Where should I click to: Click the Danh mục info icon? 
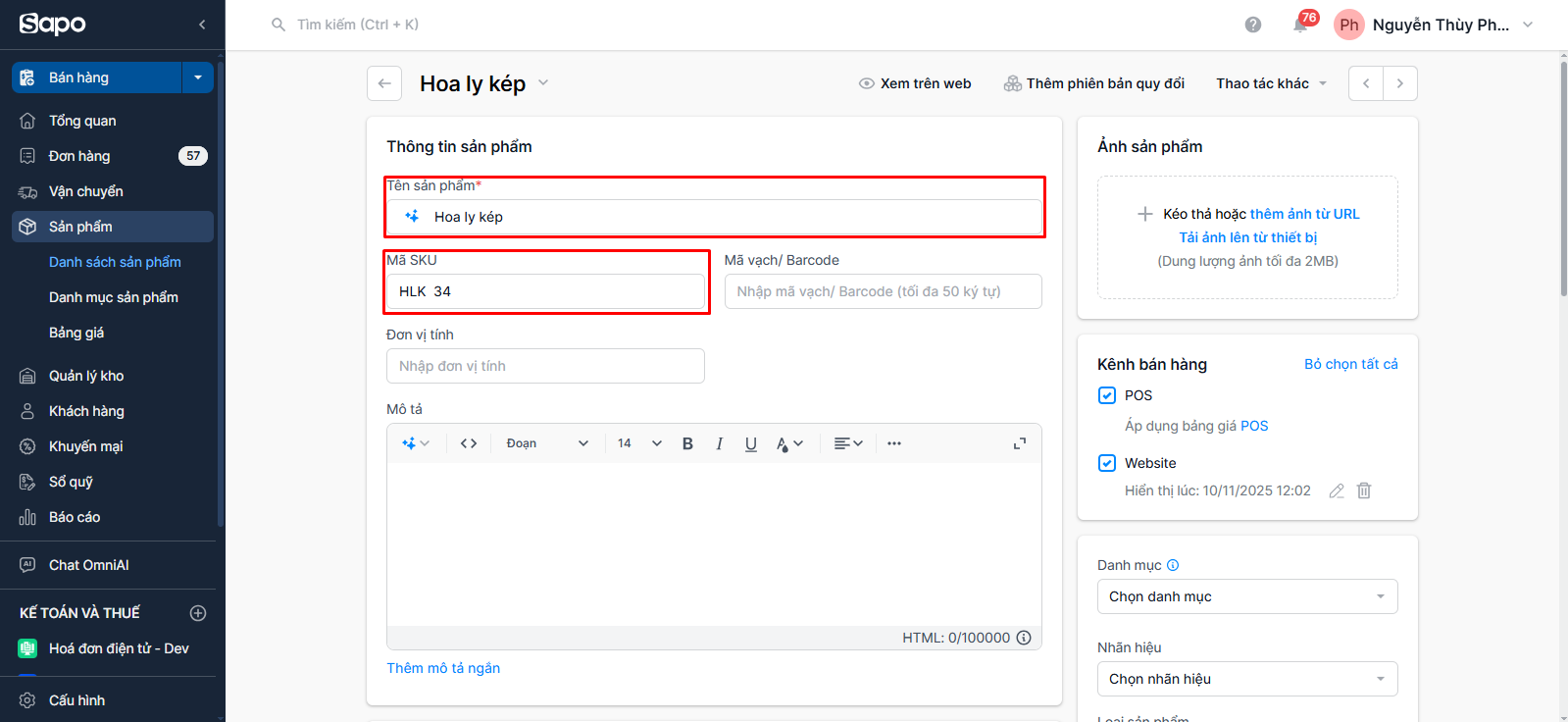1173,565
